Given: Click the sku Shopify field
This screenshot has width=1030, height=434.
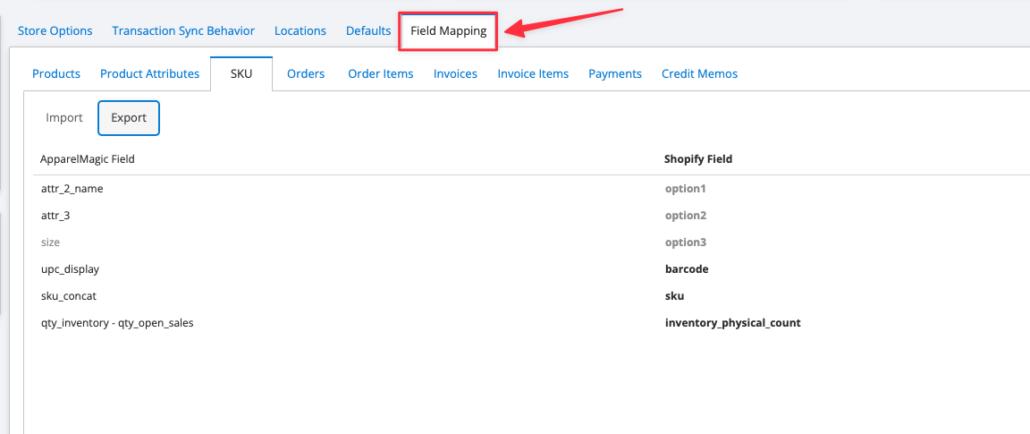Looking at the screenshot, I should pos(675,296).
